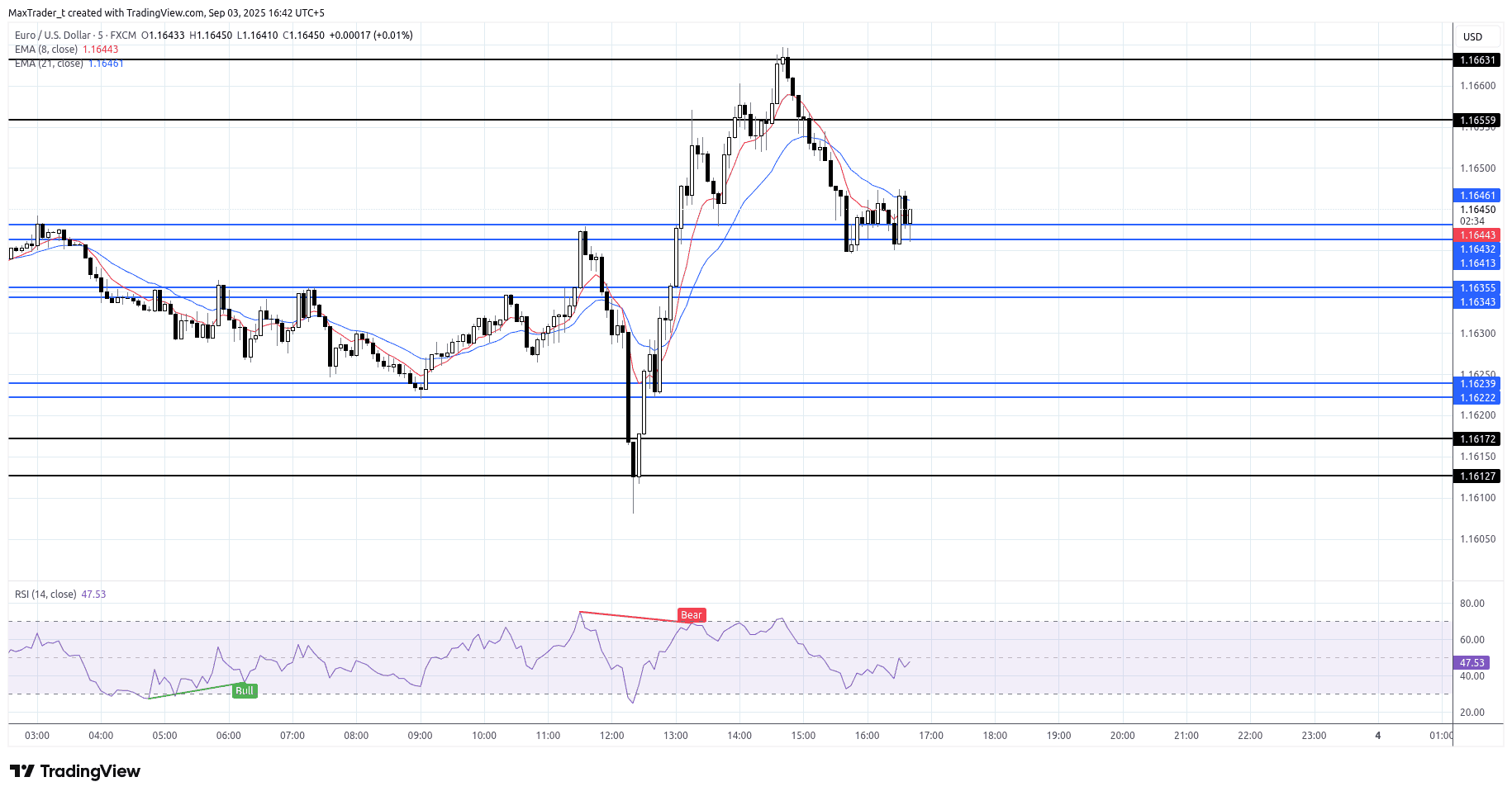1512x796 pixels.
Task: Click the red Bear divergence label
Action: (x=691, y=615)
